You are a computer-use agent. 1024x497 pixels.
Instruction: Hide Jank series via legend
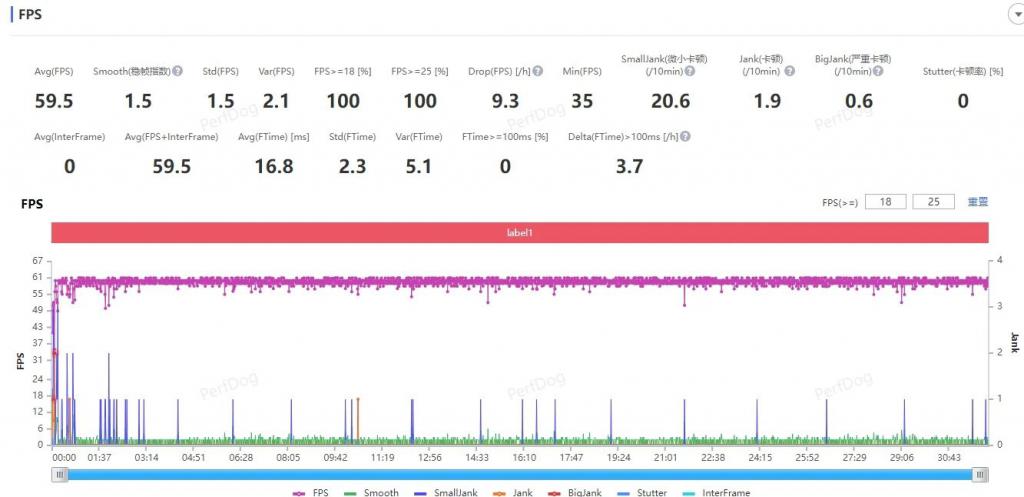tap(513, 492)
